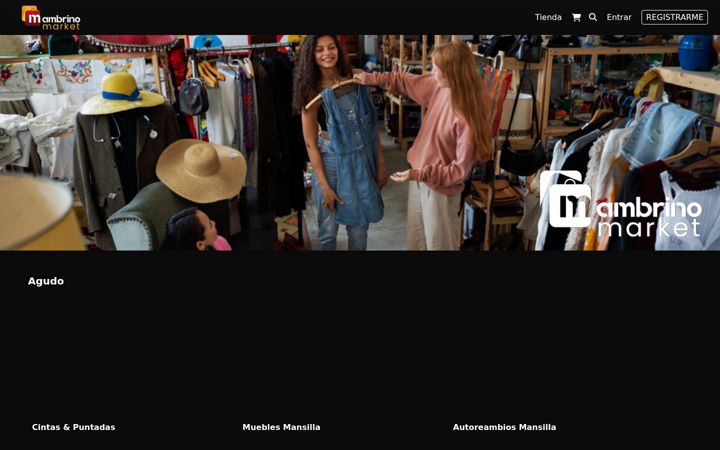
Task: Open the shopping cart icon
Action: [x=576, y=17]
